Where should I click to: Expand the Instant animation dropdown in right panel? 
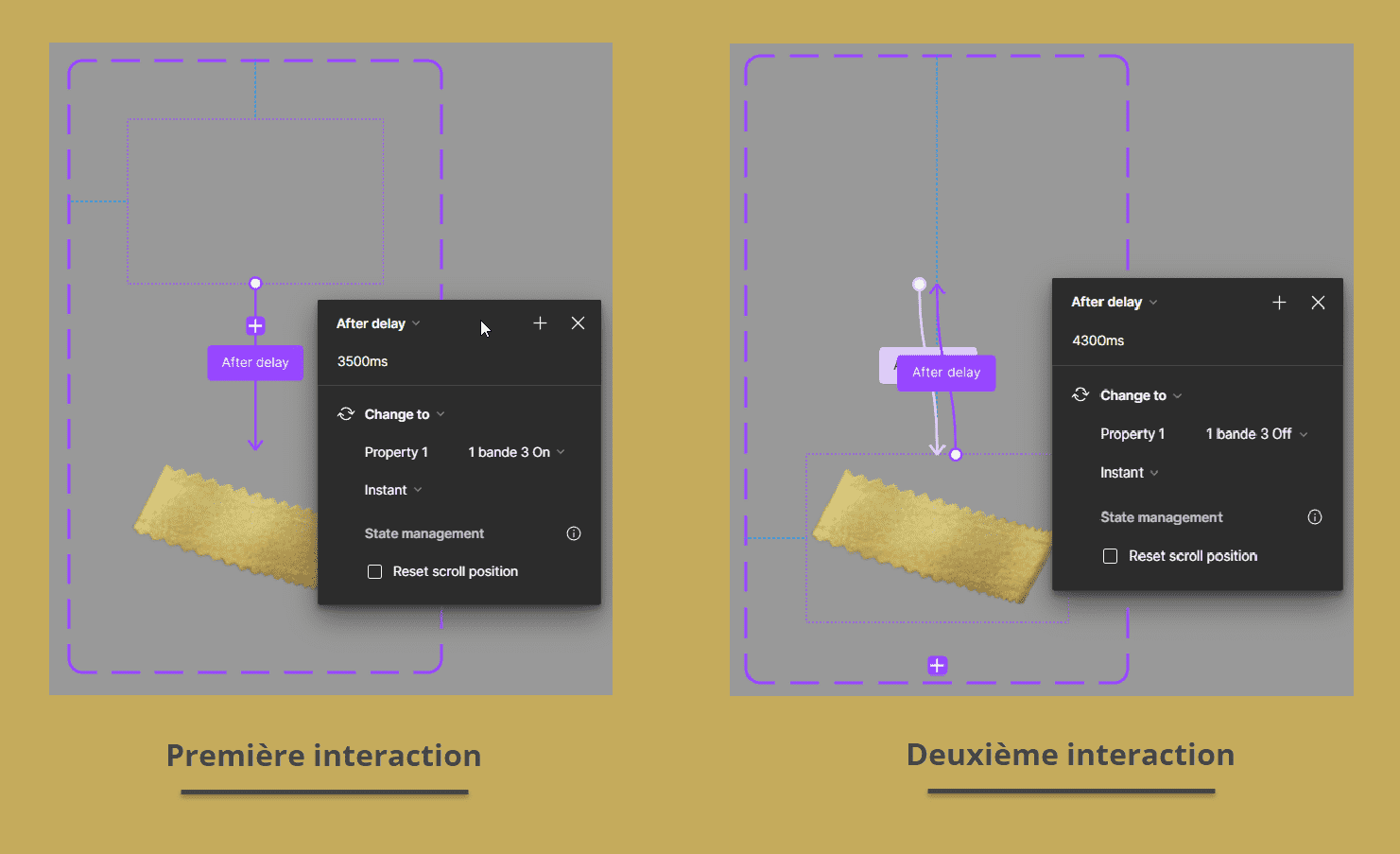1129,473
